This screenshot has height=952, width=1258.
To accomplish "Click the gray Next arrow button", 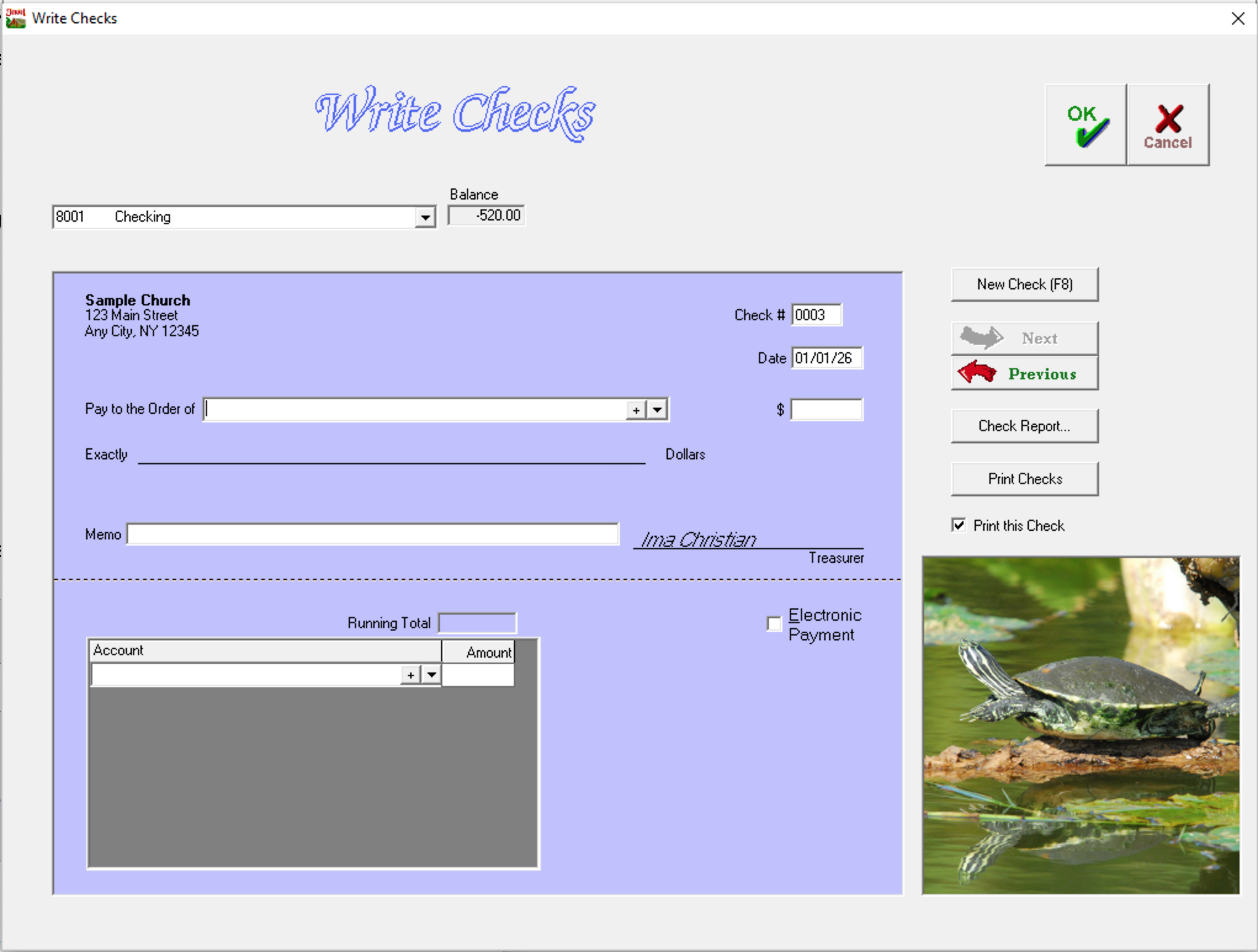I will point(1025,338).
